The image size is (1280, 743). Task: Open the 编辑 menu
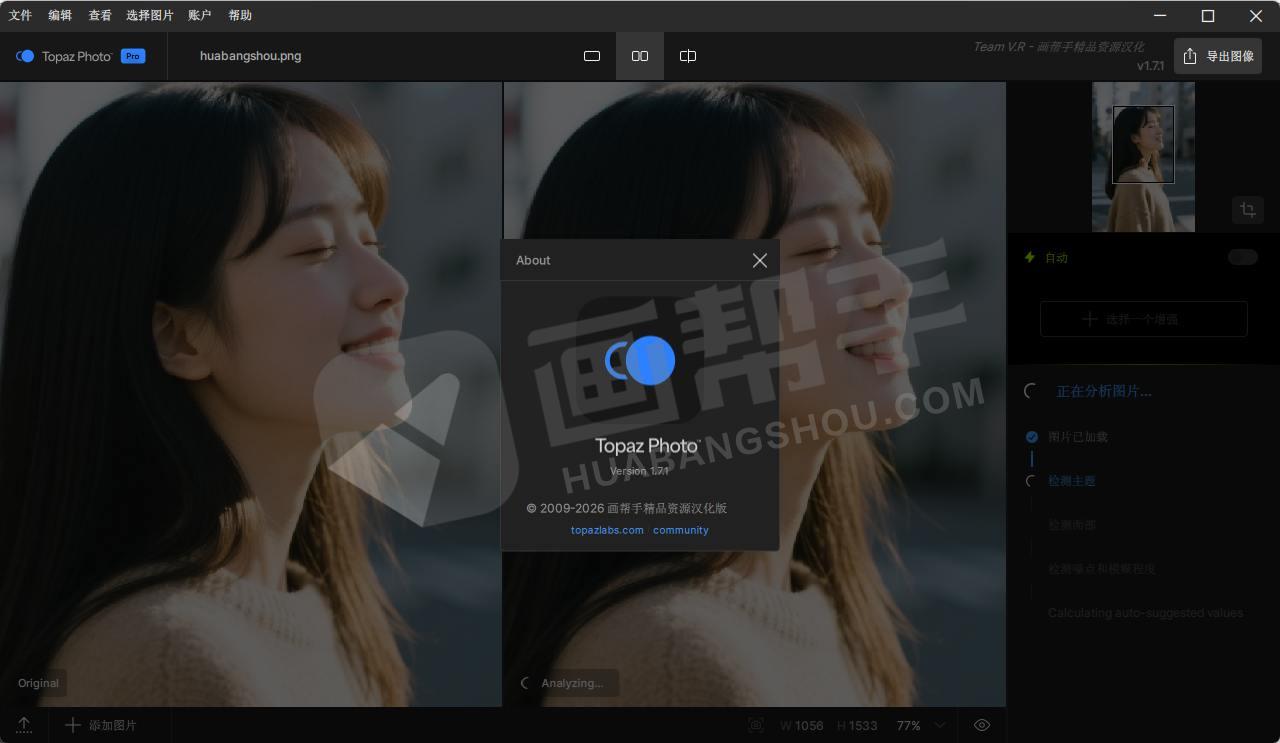tap(60, 15)
